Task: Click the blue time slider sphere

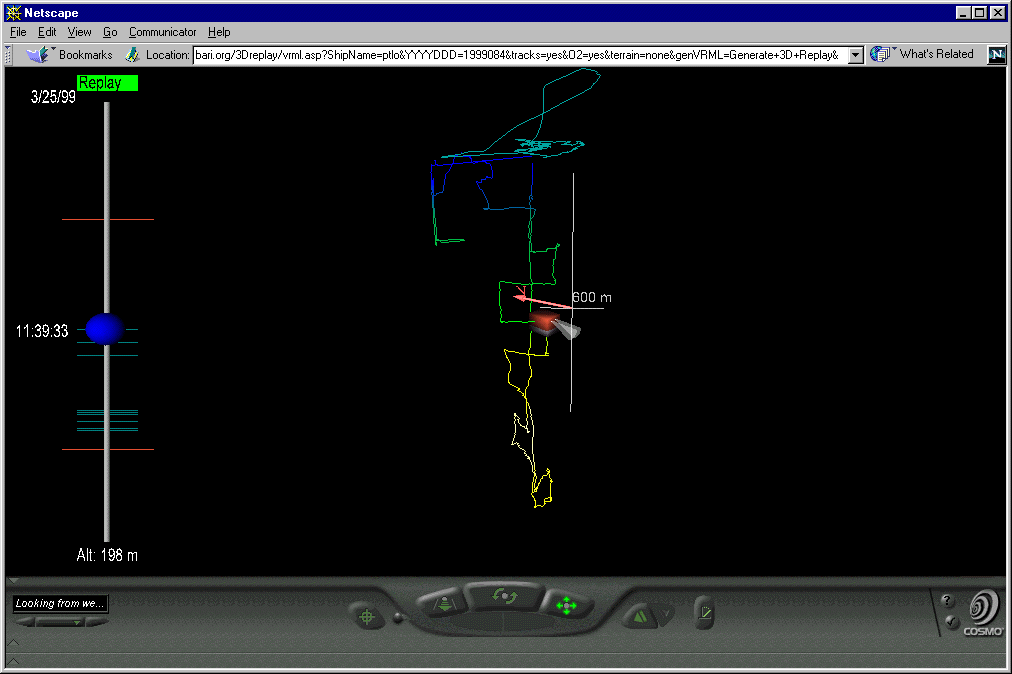Action: coord(104,329)
